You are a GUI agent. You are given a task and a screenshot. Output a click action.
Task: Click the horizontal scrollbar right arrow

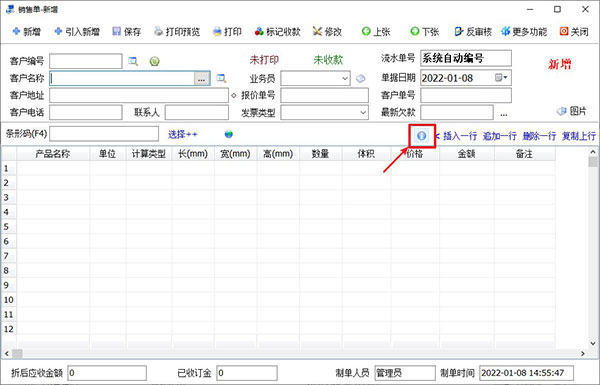pyautogui.click(x=582, y=353)
